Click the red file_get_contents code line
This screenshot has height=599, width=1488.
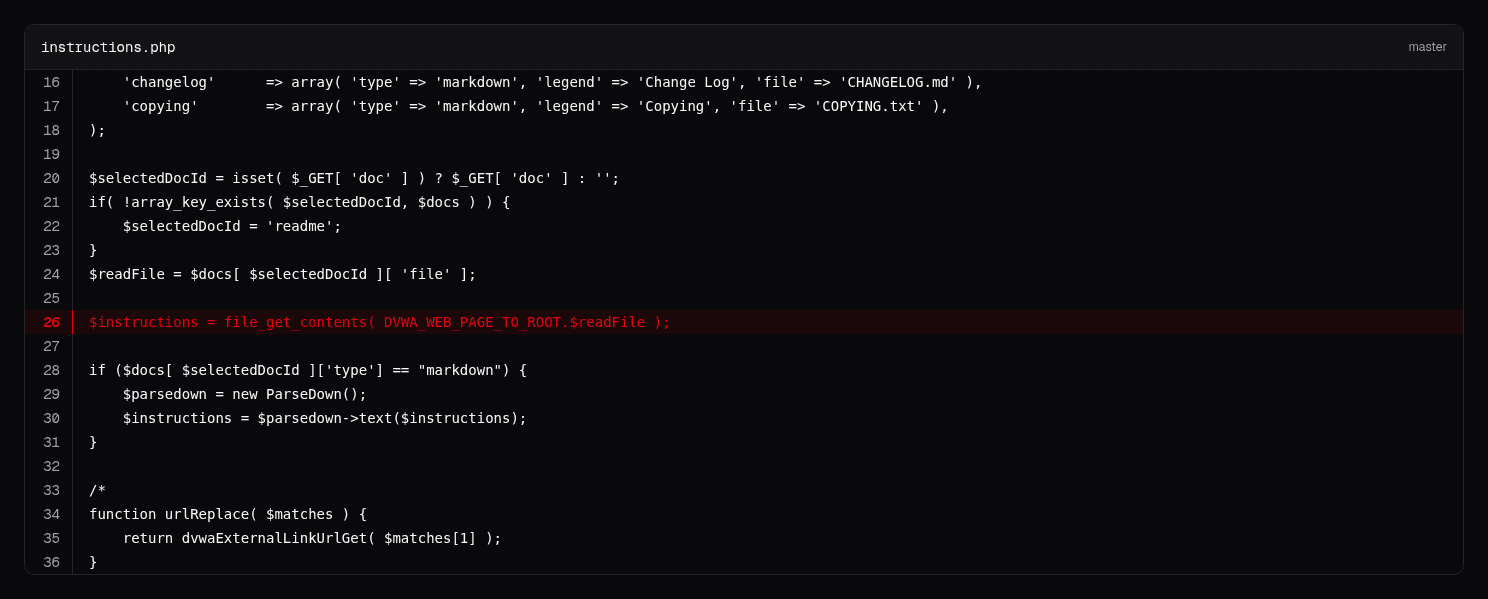[380, 322]
